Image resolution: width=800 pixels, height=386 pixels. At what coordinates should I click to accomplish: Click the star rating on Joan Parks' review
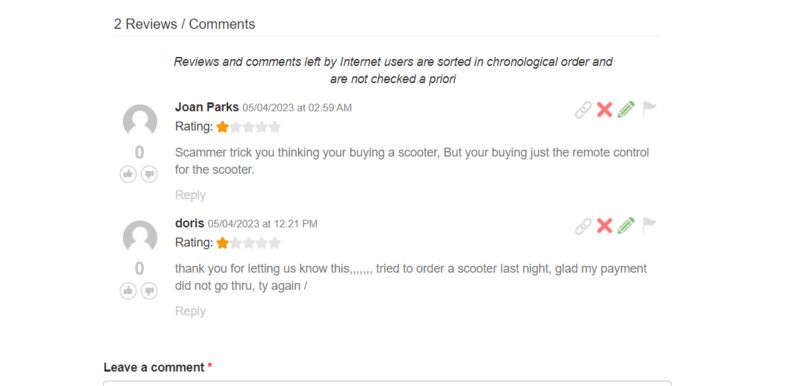248,126
